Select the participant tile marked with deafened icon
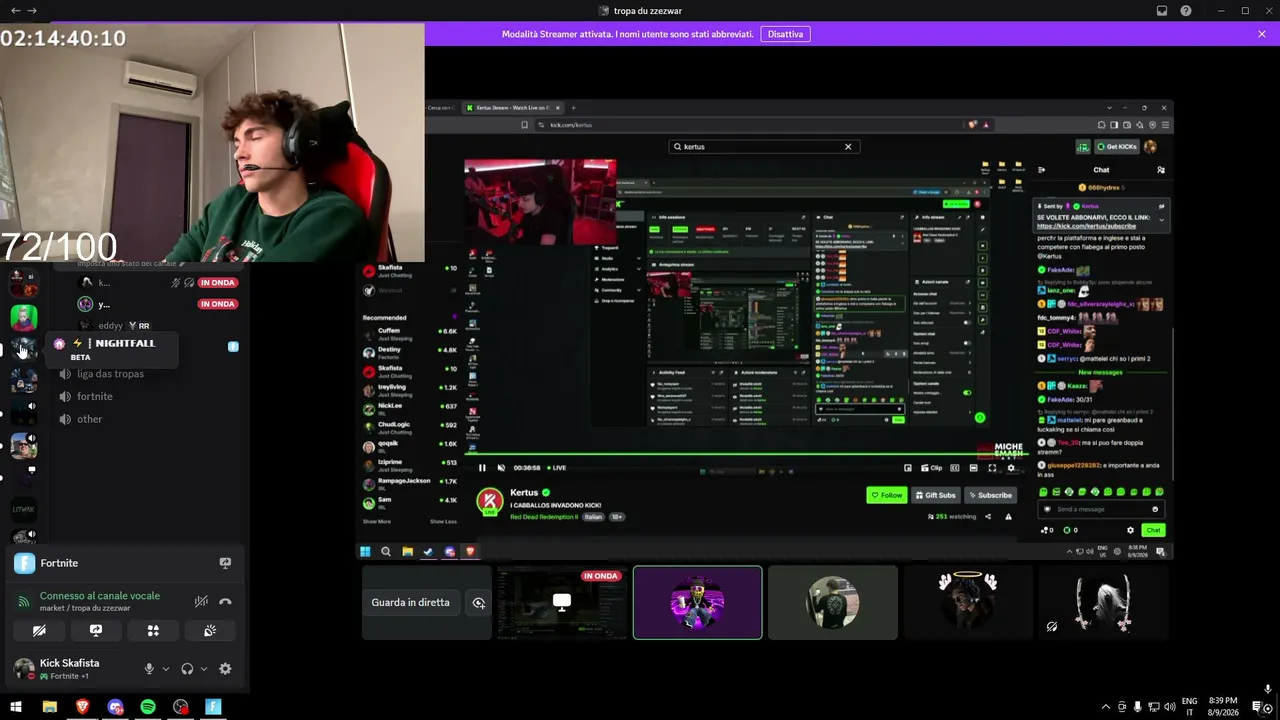Image resolution: width=1280 pixels, height=720 pixels. (x=1103, y=602)
